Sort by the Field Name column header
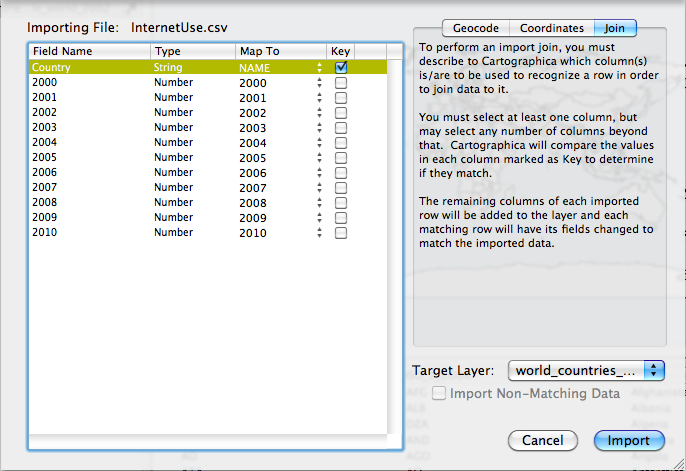The image size is (686, 471). pos(89,51)
